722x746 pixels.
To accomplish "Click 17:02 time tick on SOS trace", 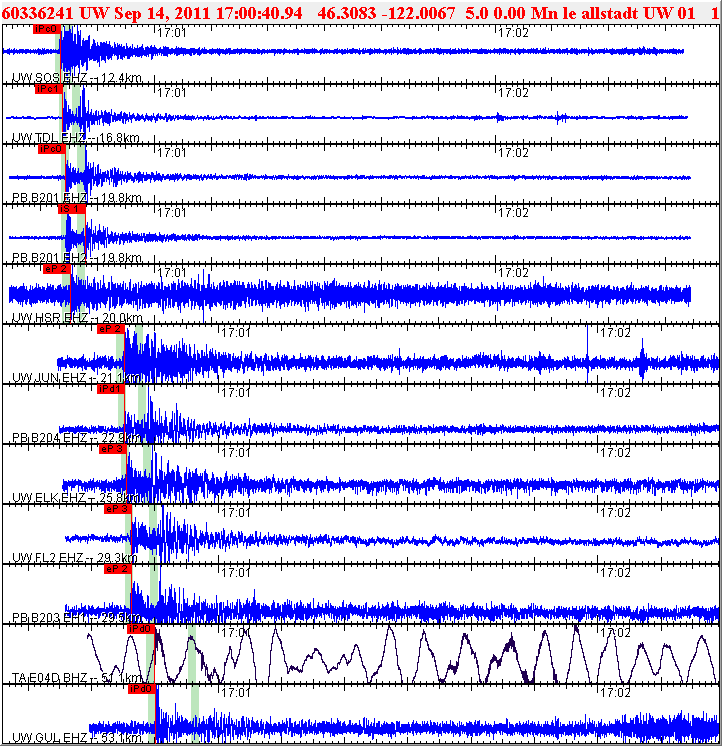I will point(513,32).
